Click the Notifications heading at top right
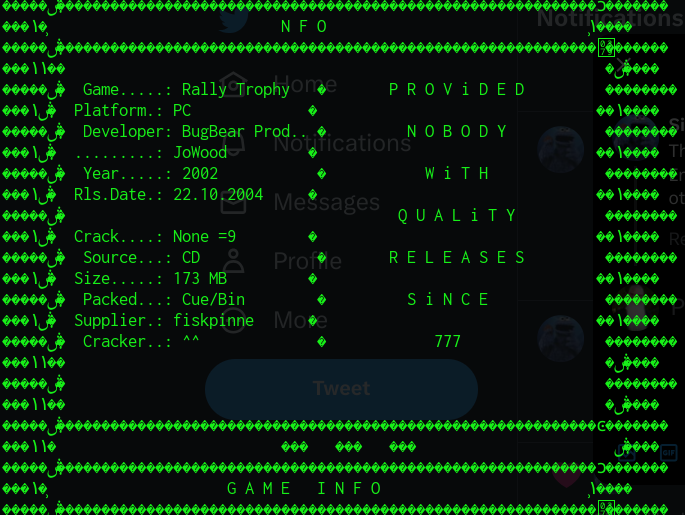Screen dimensions: 685x515 611,19
